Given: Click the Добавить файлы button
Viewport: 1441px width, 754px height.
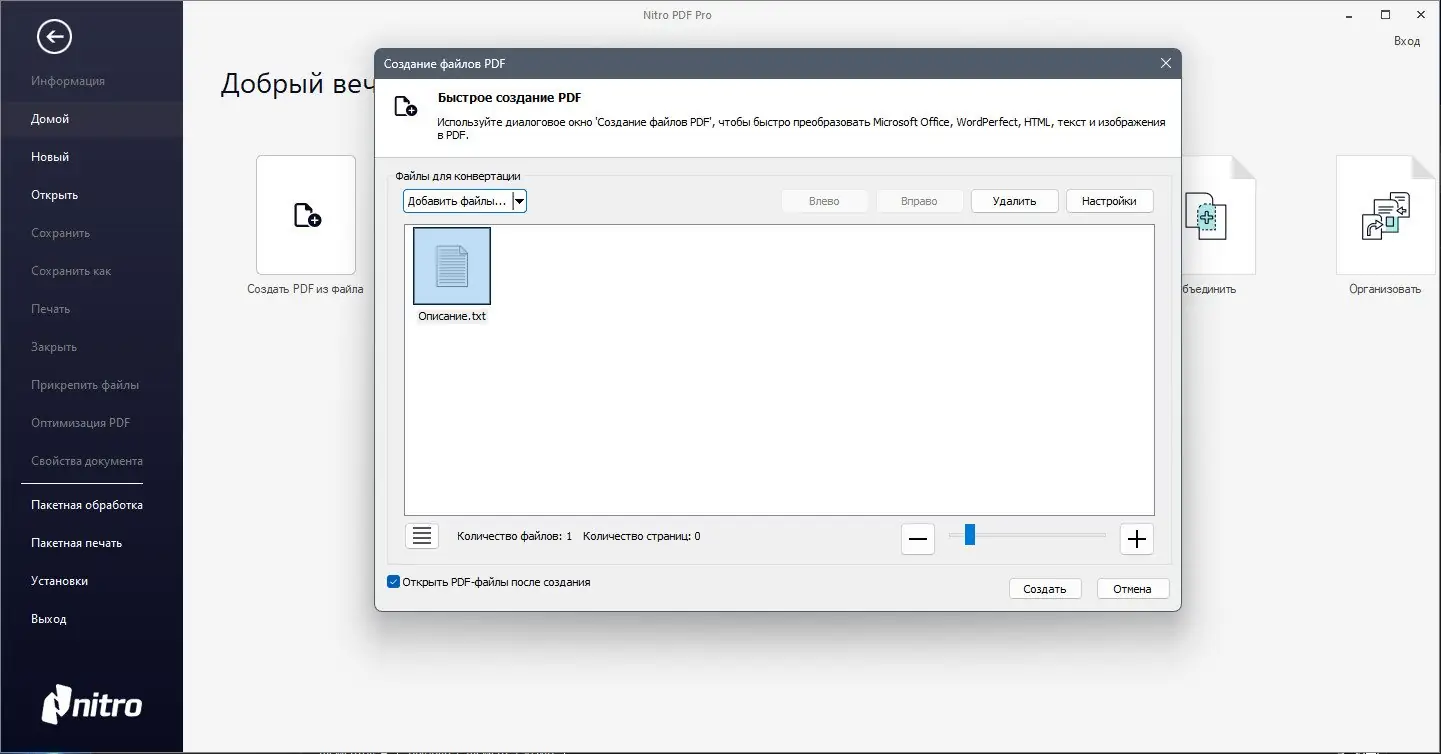Looking at the screenshot, I should (x=458, y=201).
